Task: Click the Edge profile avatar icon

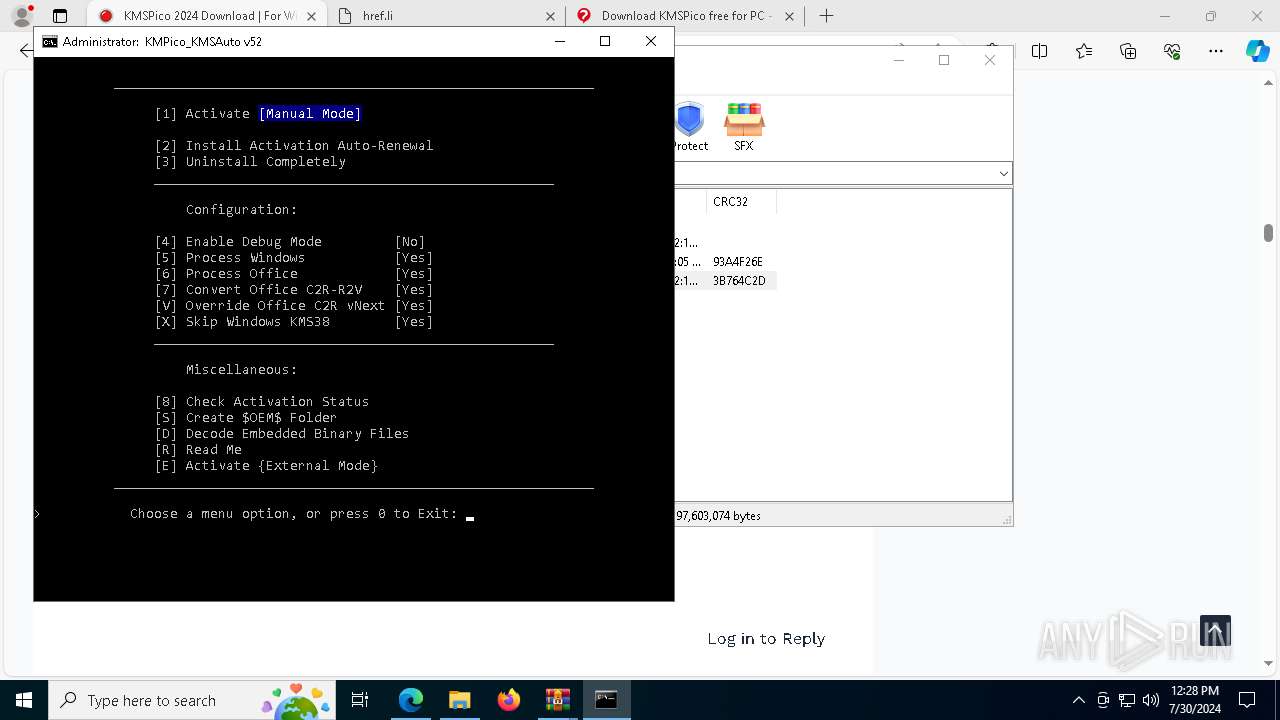Action: click(x=22, y=16)
